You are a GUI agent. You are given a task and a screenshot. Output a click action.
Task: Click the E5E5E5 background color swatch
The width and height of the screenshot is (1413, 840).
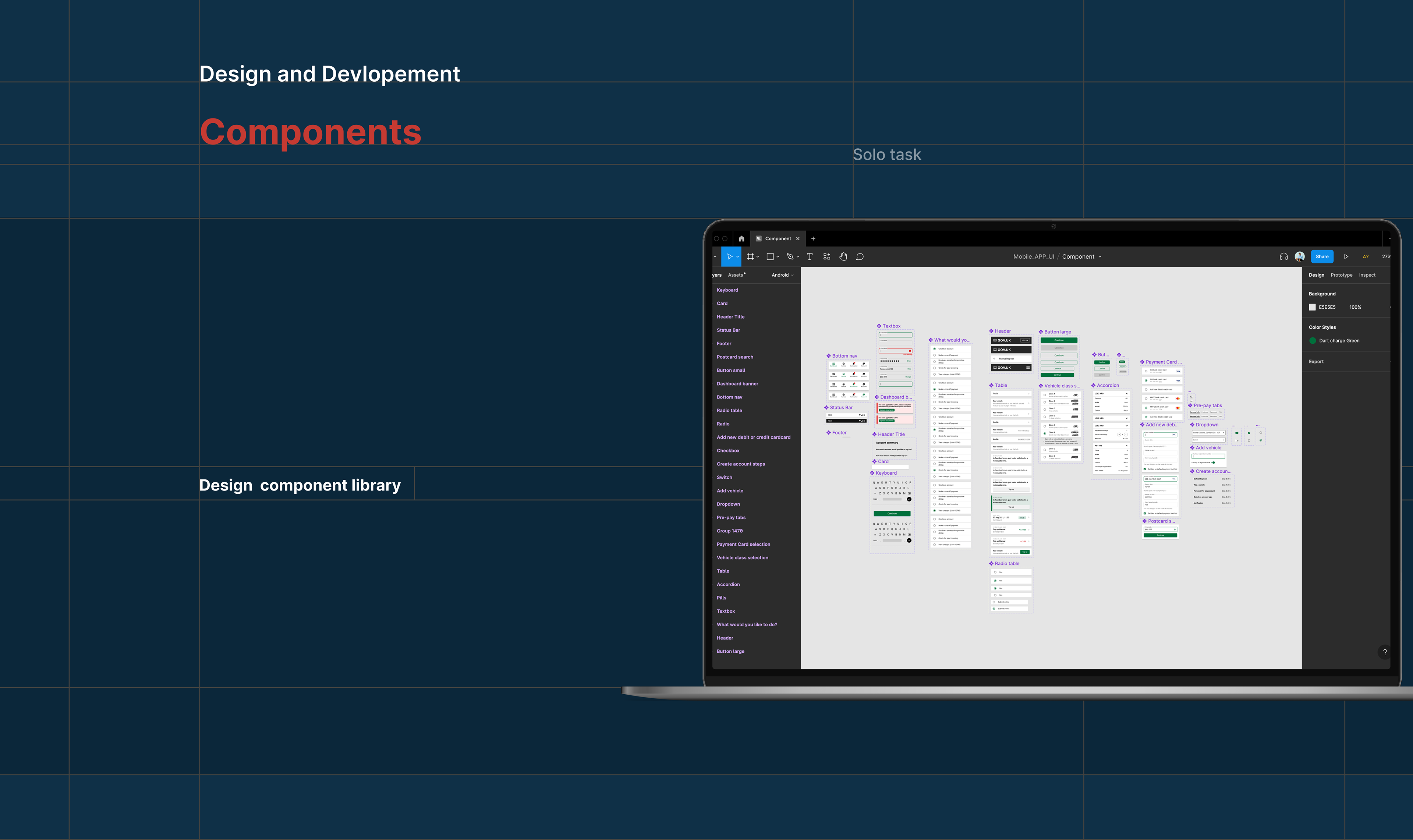pyautogui.click(x=1312, y=307)
